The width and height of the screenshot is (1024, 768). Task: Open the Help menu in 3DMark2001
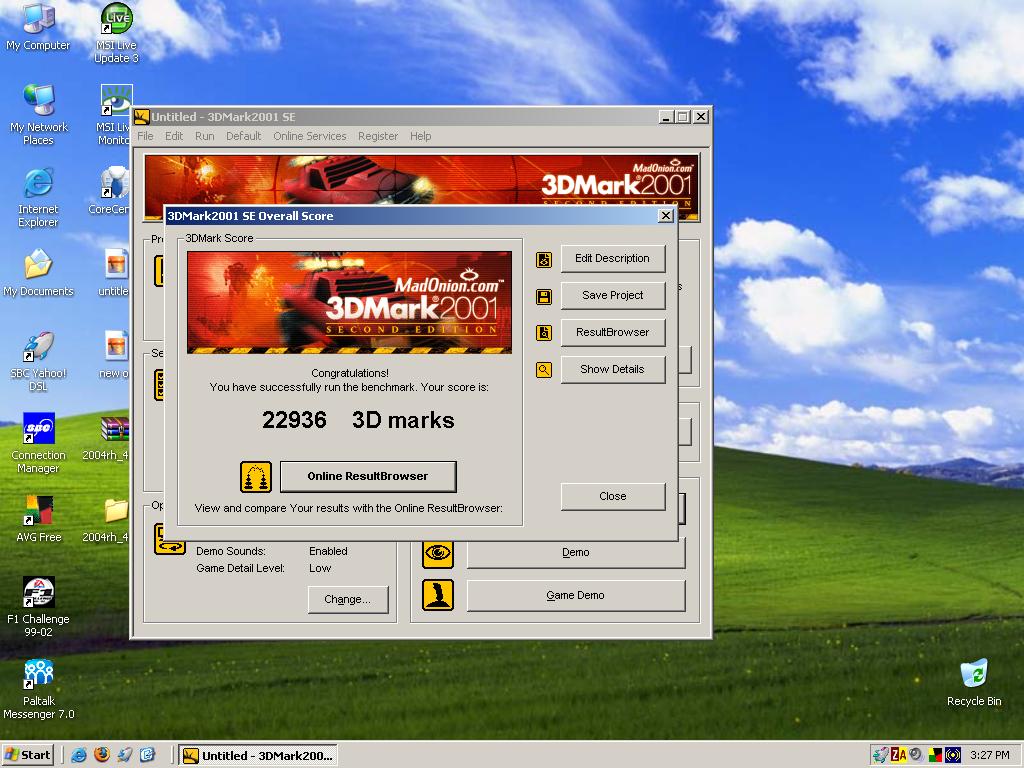[x=421, y=136]
